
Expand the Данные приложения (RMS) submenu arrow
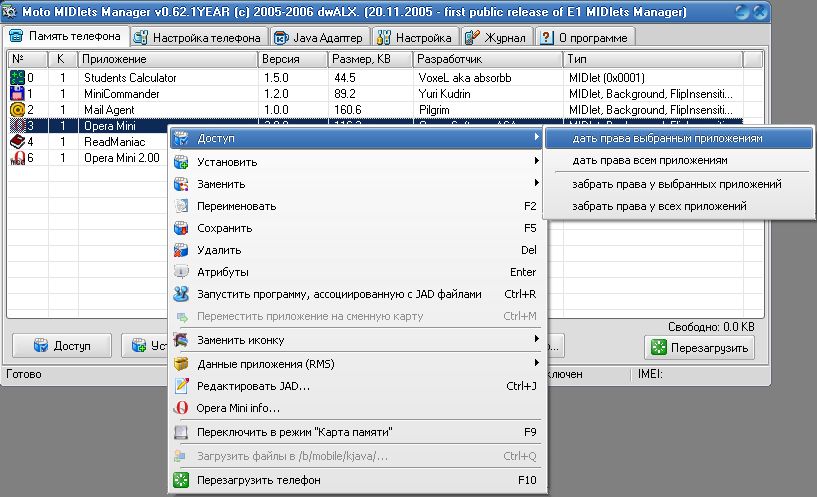(x=536, y=363)
